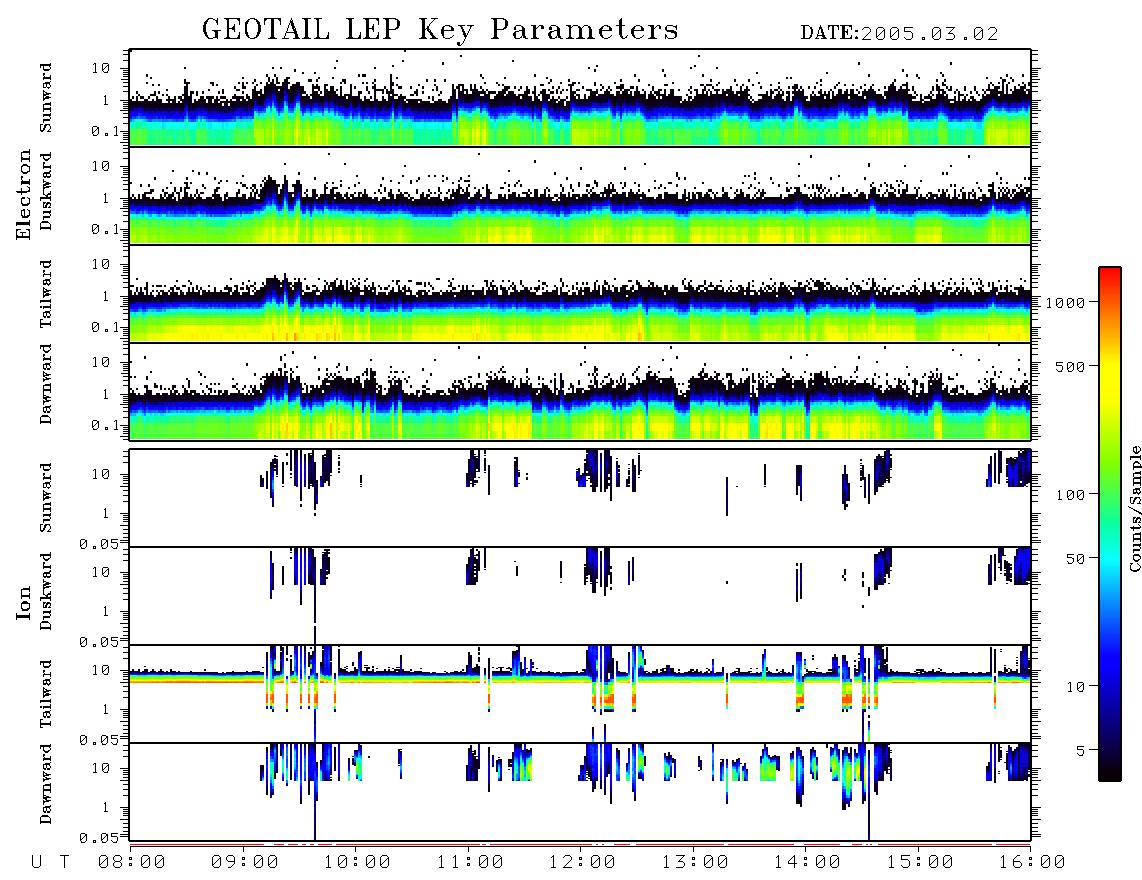Image resolution: width=1142 pixels, height=880 pixels.
Task: Select the Electron Sunward axis label
Action: [46, 98]
